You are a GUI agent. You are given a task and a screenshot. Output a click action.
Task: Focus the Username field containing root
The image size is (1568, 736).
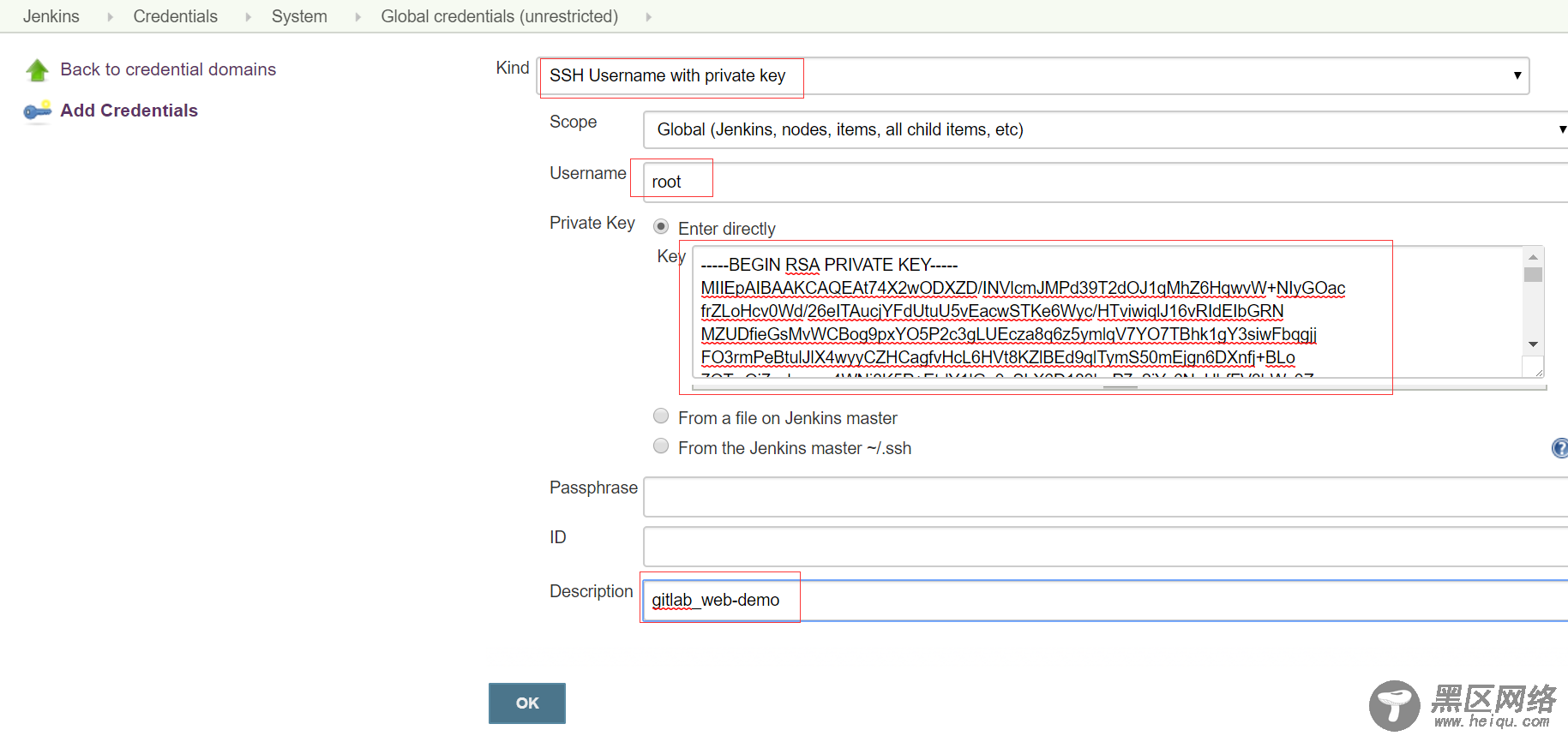coord(1105,182)
